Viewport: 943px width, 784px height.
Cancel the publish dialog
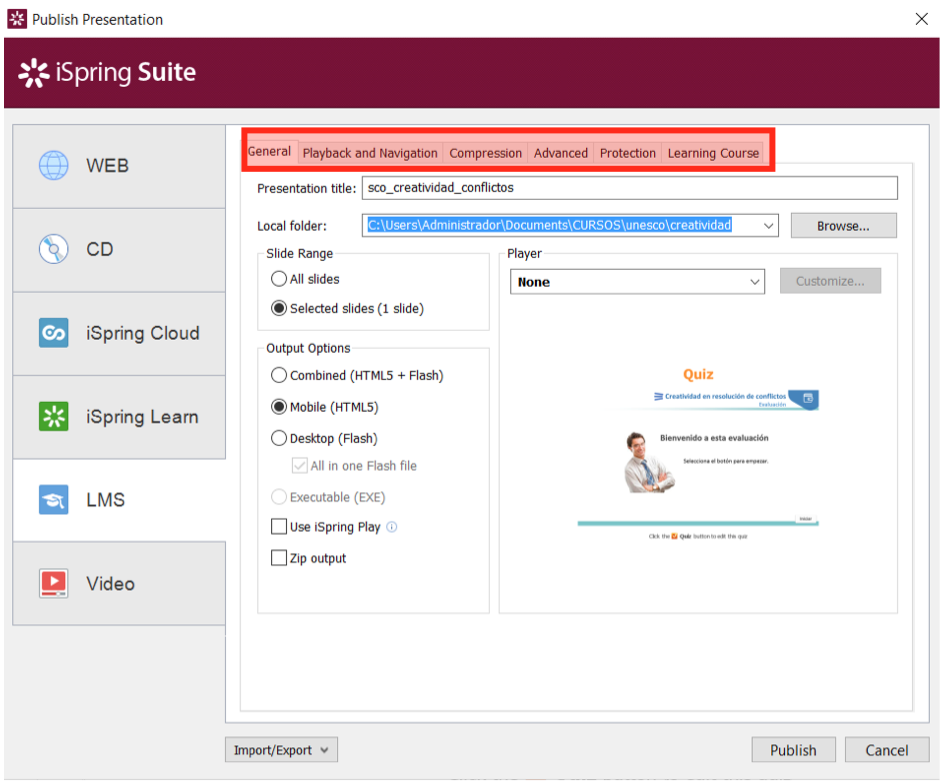(886, 750)
